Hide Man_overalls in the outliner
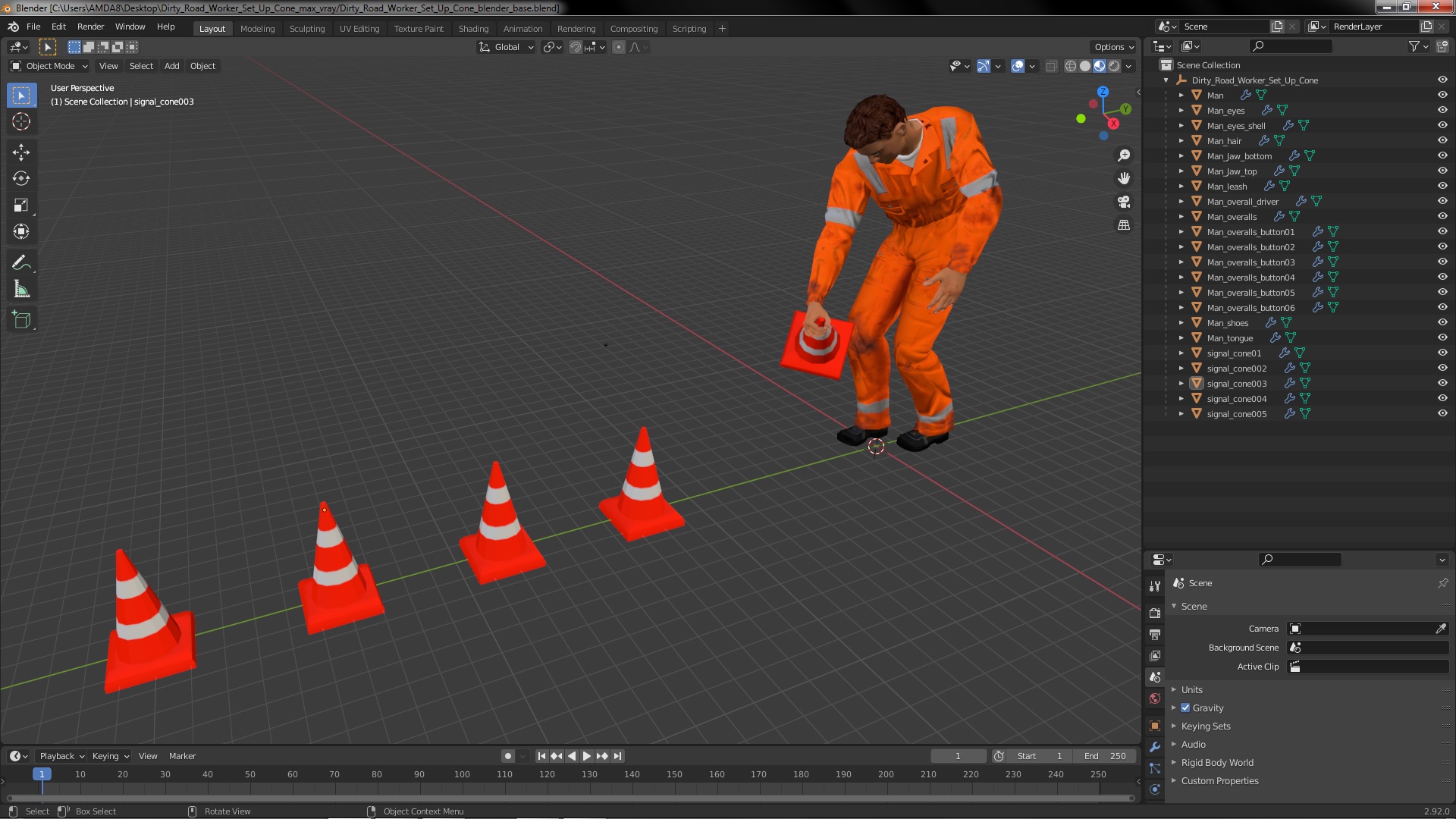This screenshot has height=819, width=1456. tap(1442, 216)
